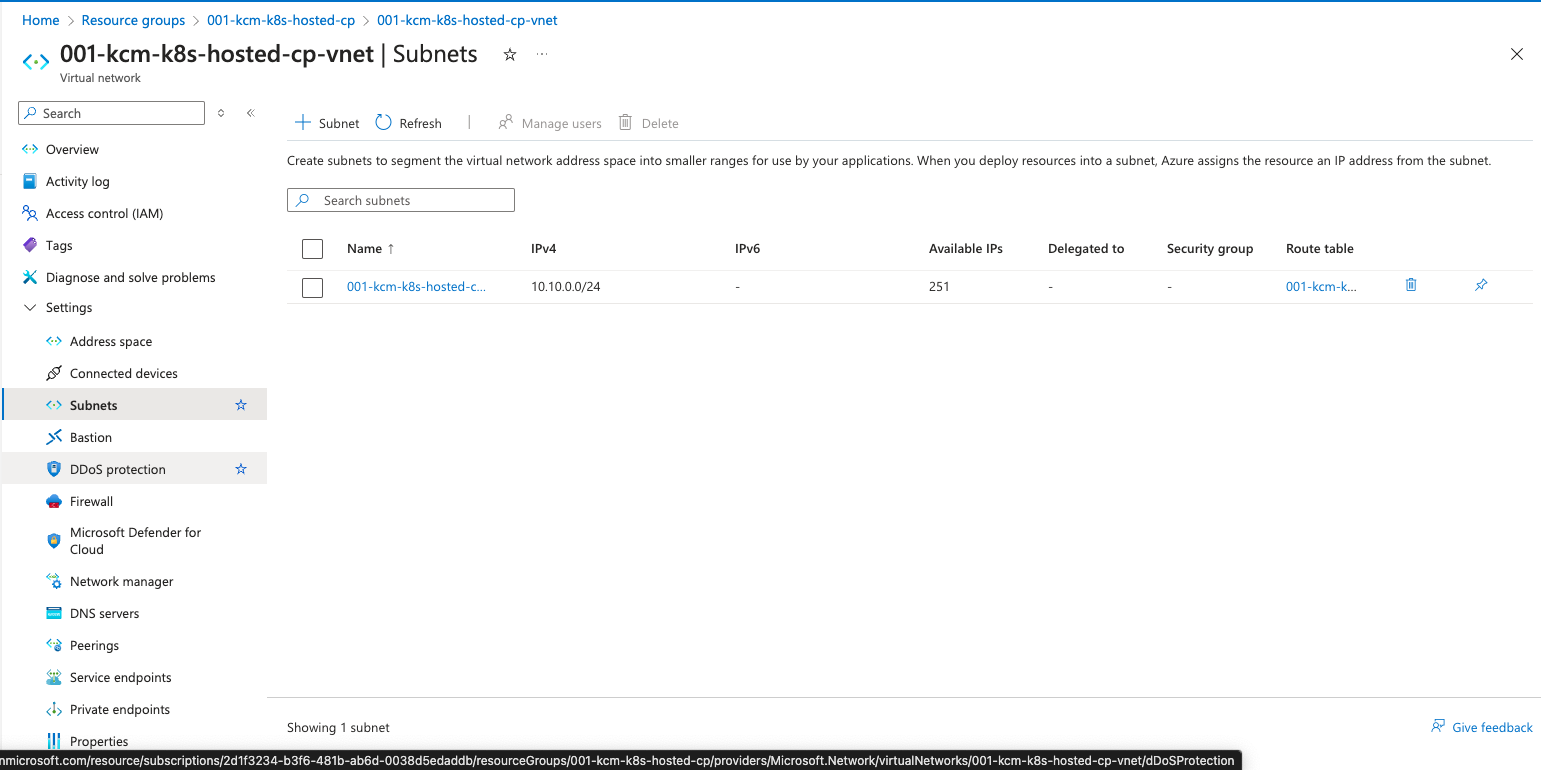Check the box for the 10.10.0.0/24 subnet

pyautogui.click(x=312, y=288)
